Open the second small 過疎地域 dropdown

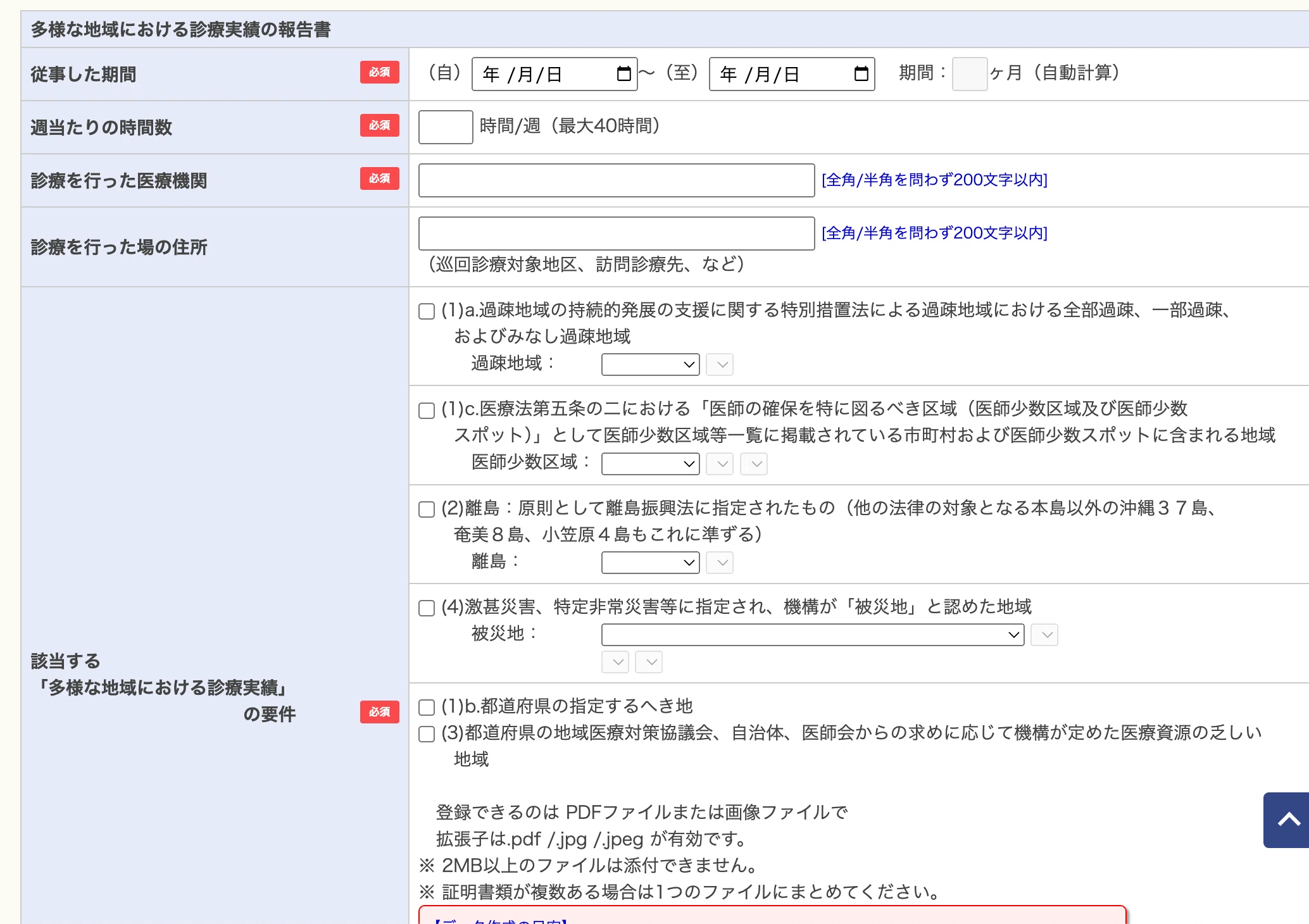(x=720, y=365)
